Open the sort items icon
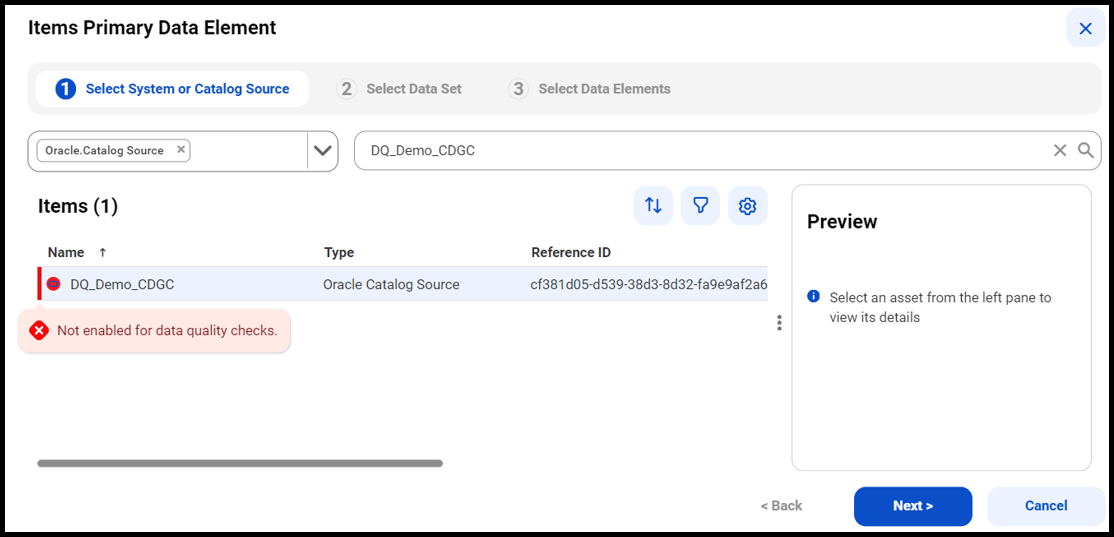The width and height of the screenshot is (1114, 537). tap(653, 206)
